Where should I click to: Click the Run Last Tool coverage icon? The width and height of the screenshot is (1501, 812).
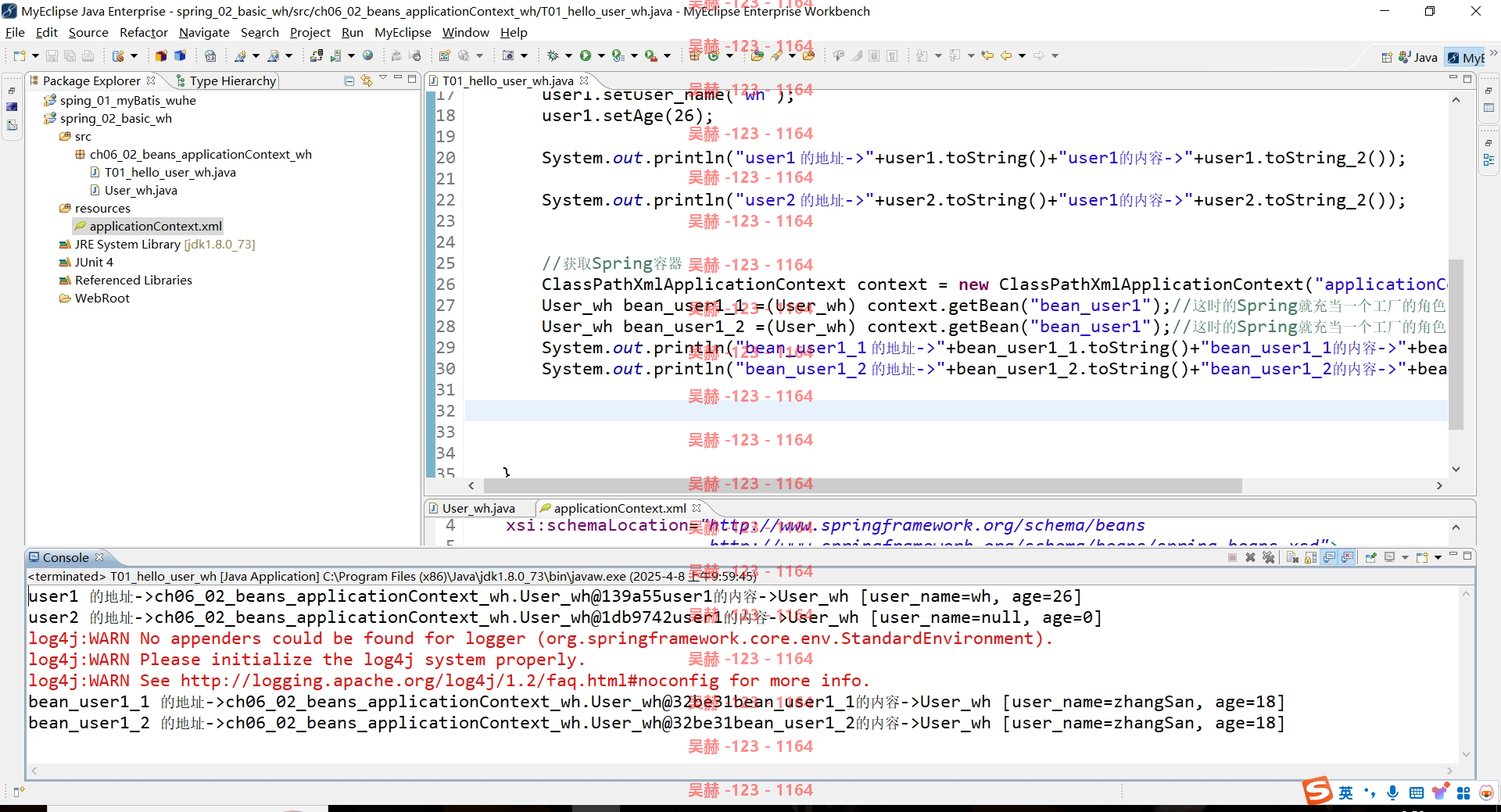(618, 55)
